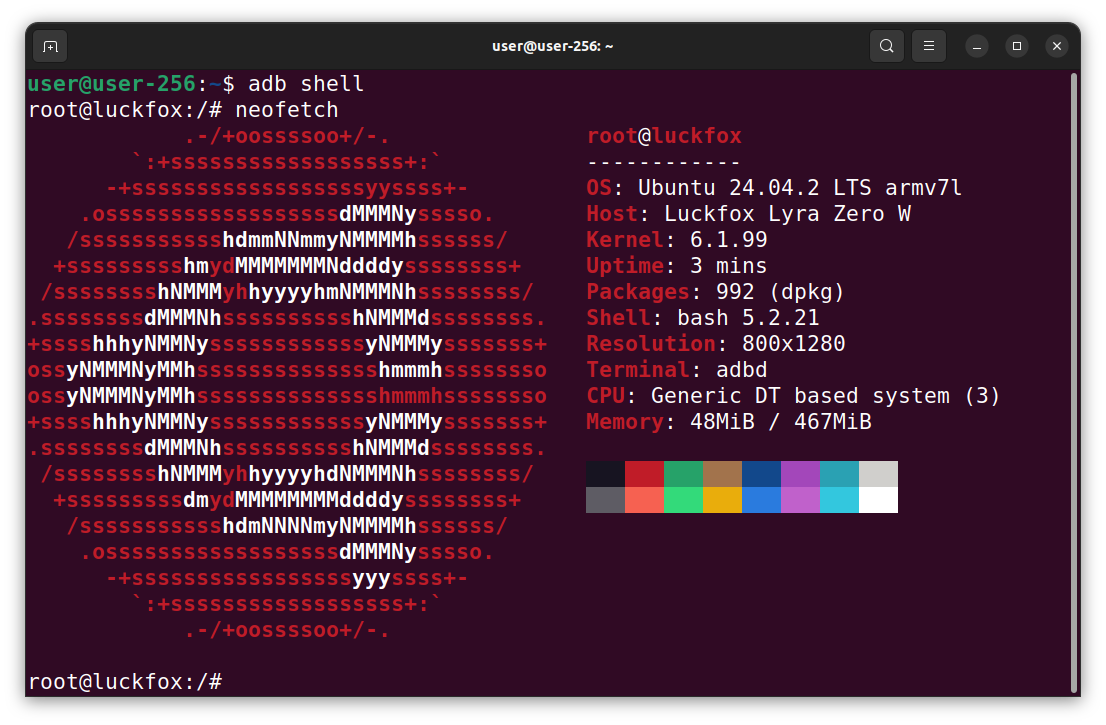
Task: Click the dark green color swatch
Action: [x=683, y=474]
